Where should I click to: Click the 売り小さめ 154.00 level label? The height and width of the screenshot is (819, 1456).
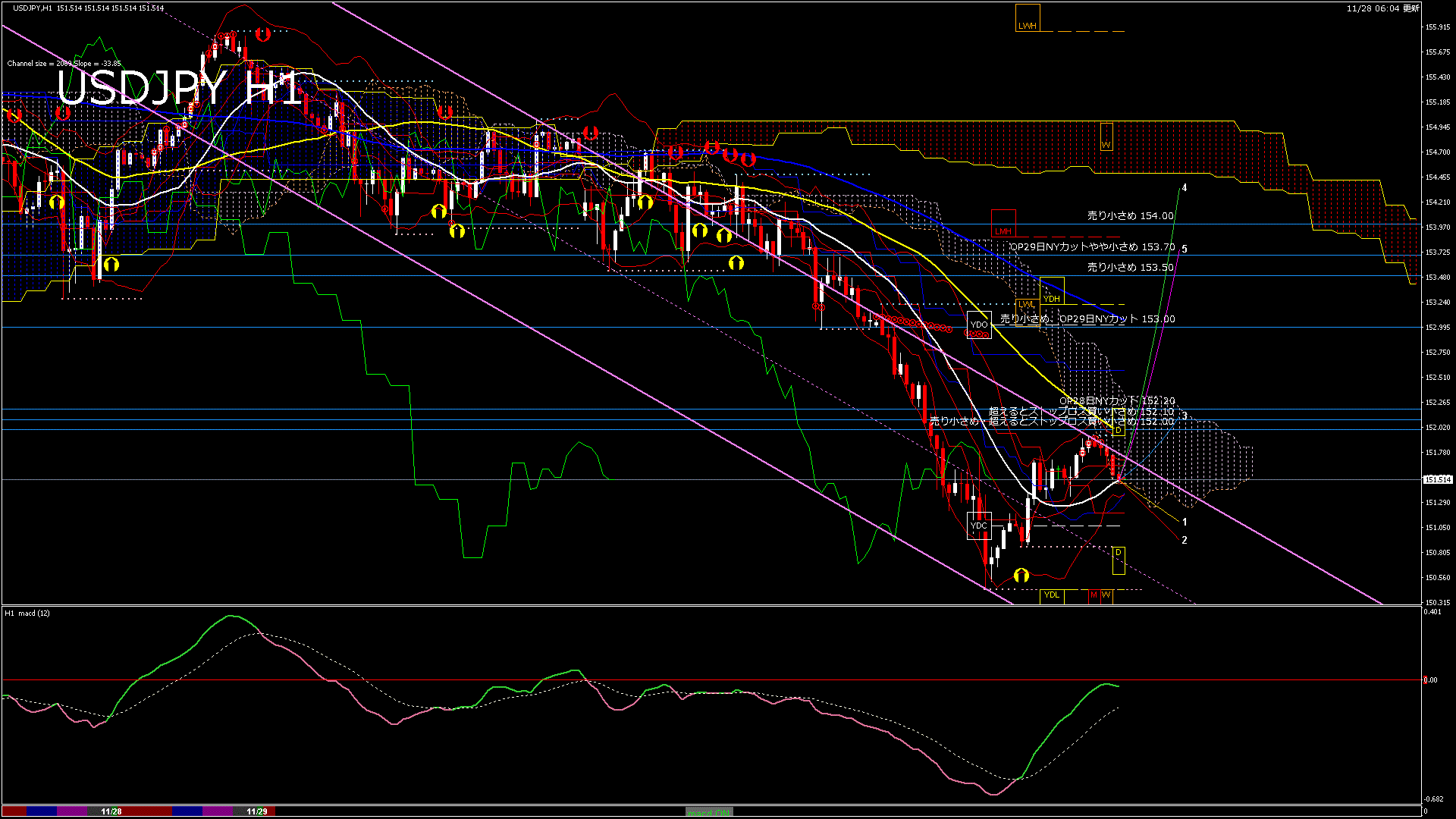(1130, 216)
